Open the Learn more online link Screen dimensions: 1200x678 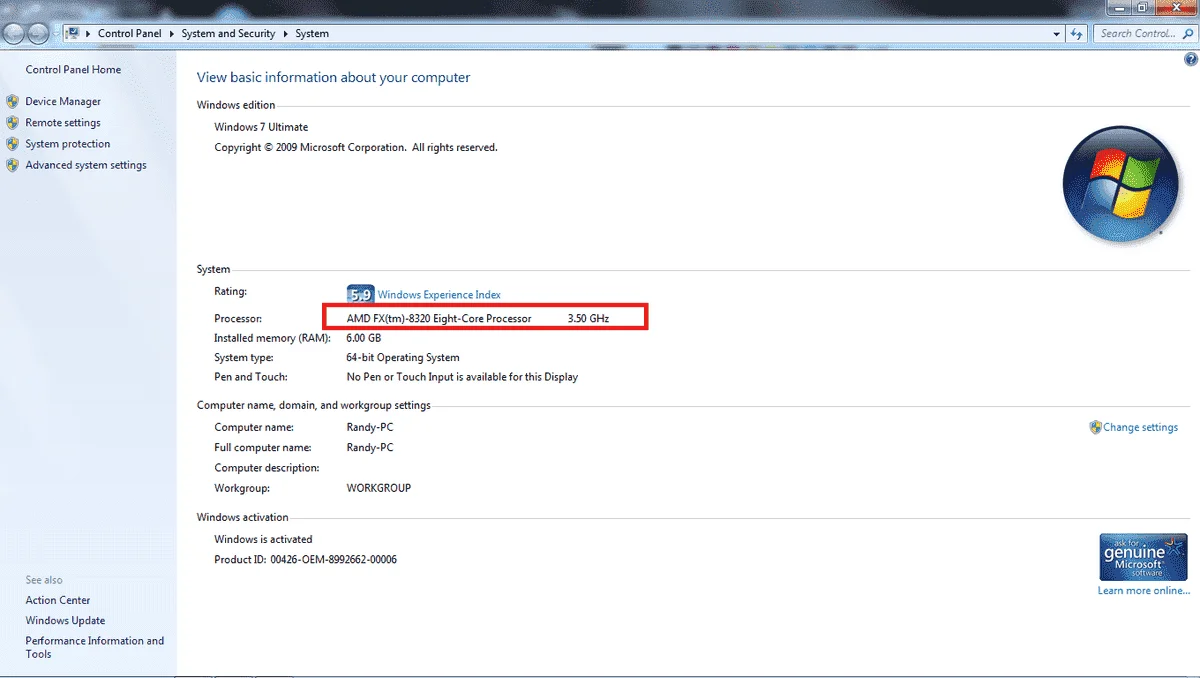(1144, 590)
